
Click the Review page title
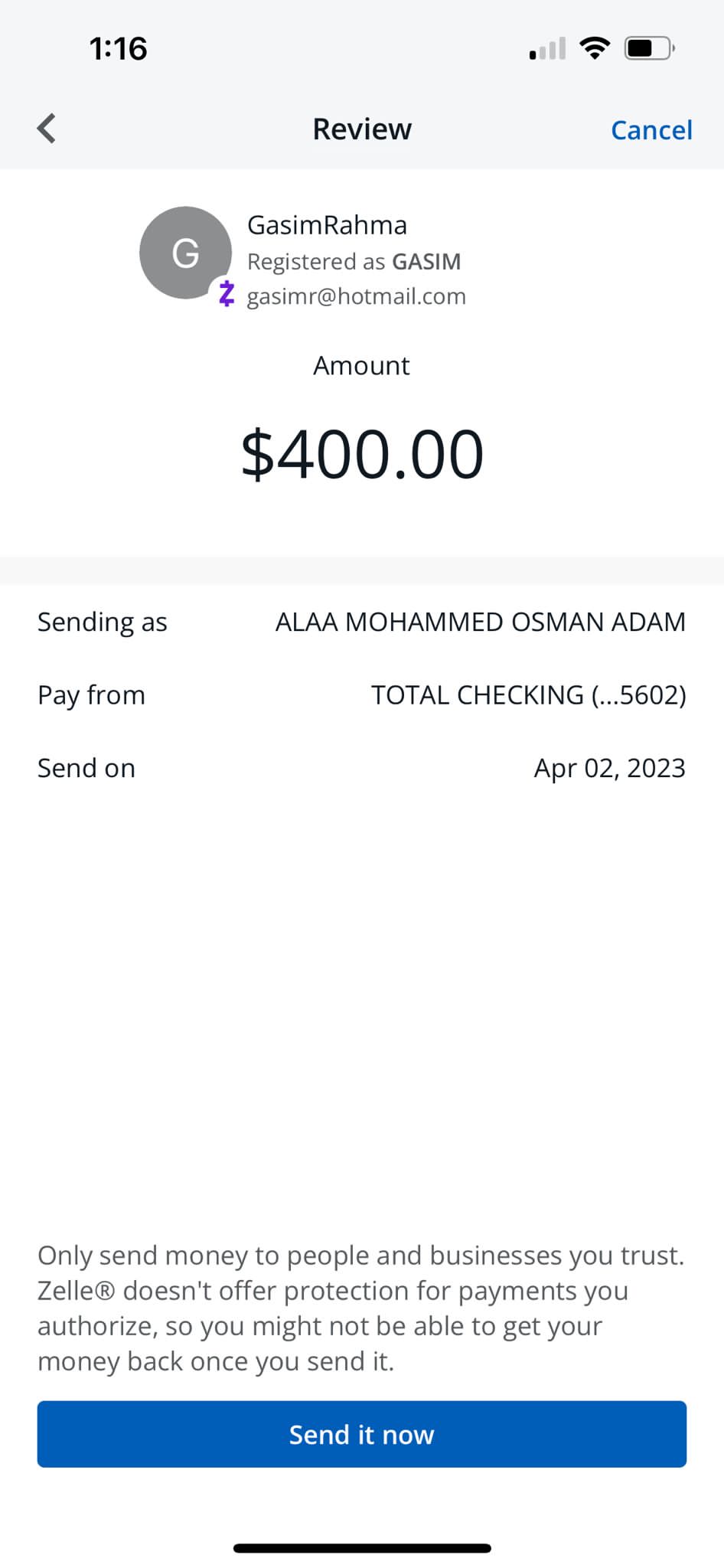pyautogui.click(x=362, y=129)
